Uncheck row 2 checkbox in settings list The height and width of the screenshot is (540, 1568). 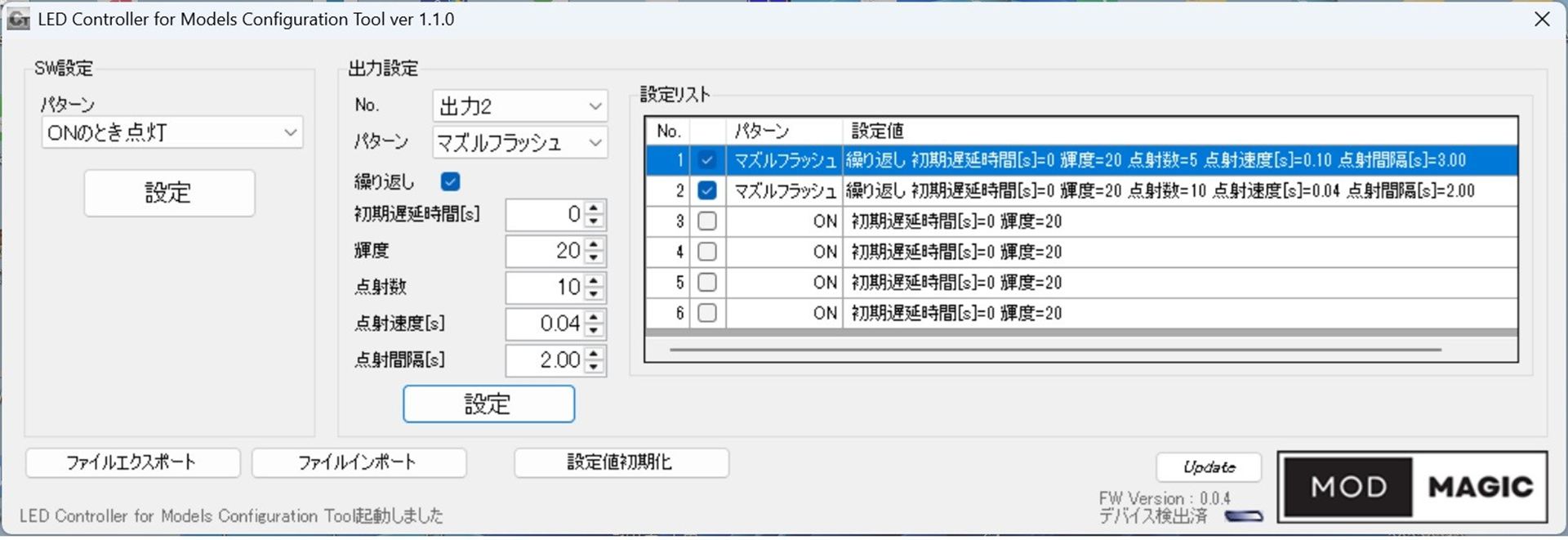pos(707,190)
